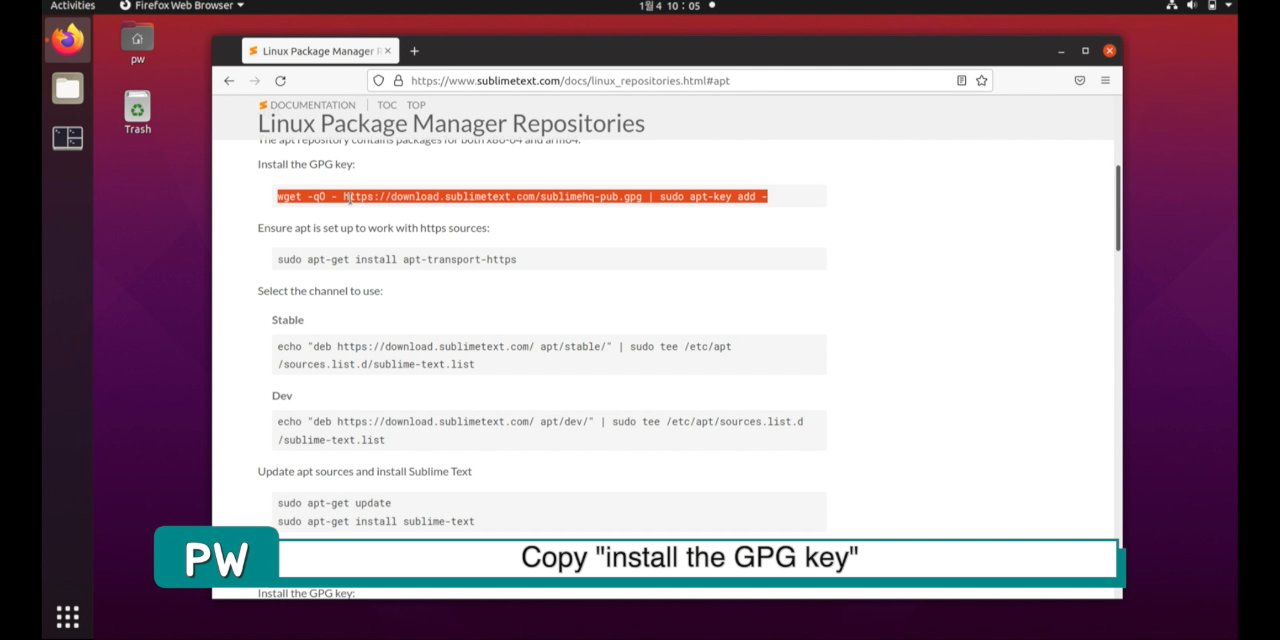View site security padlock information
The image size is (1280, 640).
pyautogui.click(x=398, y=81)
